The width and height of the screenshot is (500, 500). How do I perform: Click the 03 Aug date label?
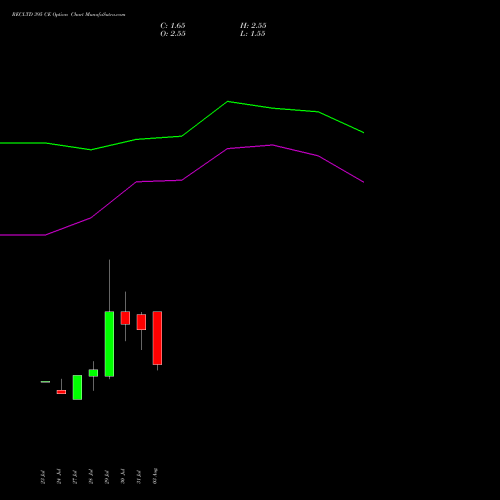click(x=155, y=476)
